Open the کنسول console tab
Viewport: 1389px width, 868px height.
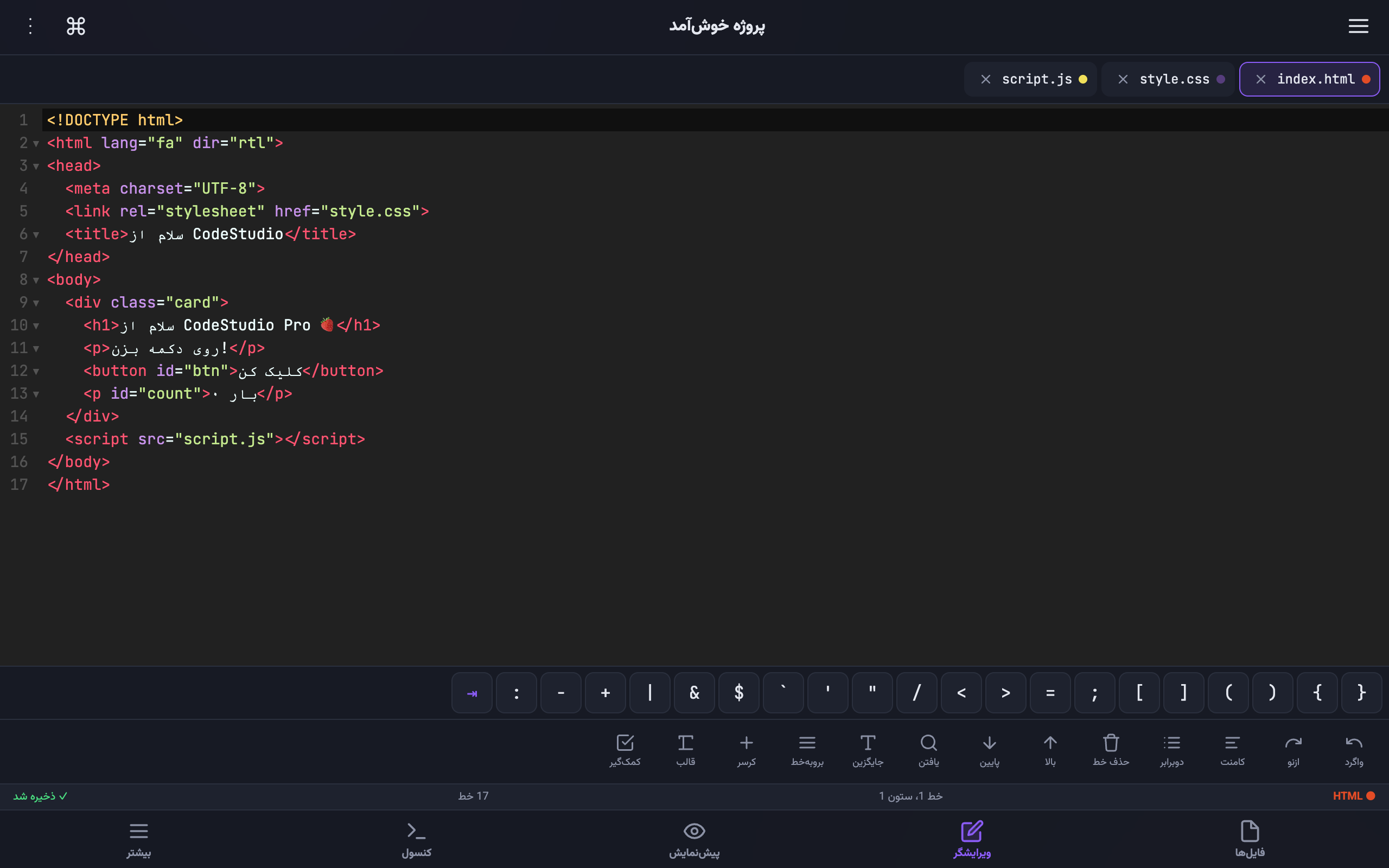click(x=416, y=839)
